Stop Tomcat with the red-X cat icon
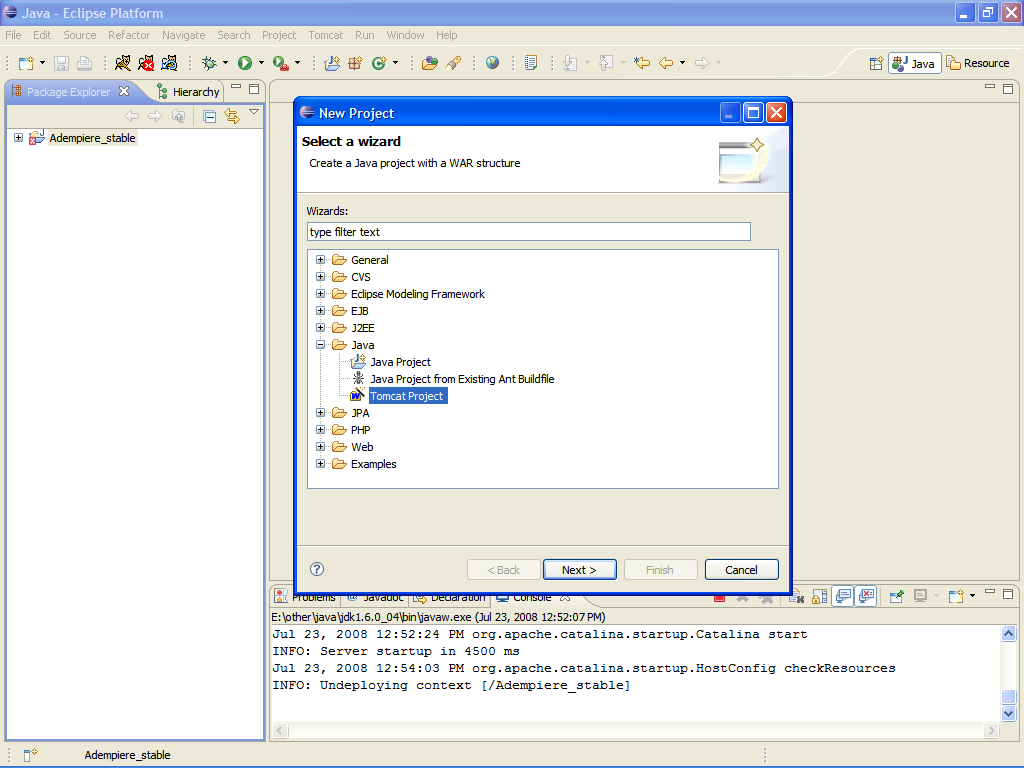Screen dimensions: 1024x768 click(x=146, y=63)
